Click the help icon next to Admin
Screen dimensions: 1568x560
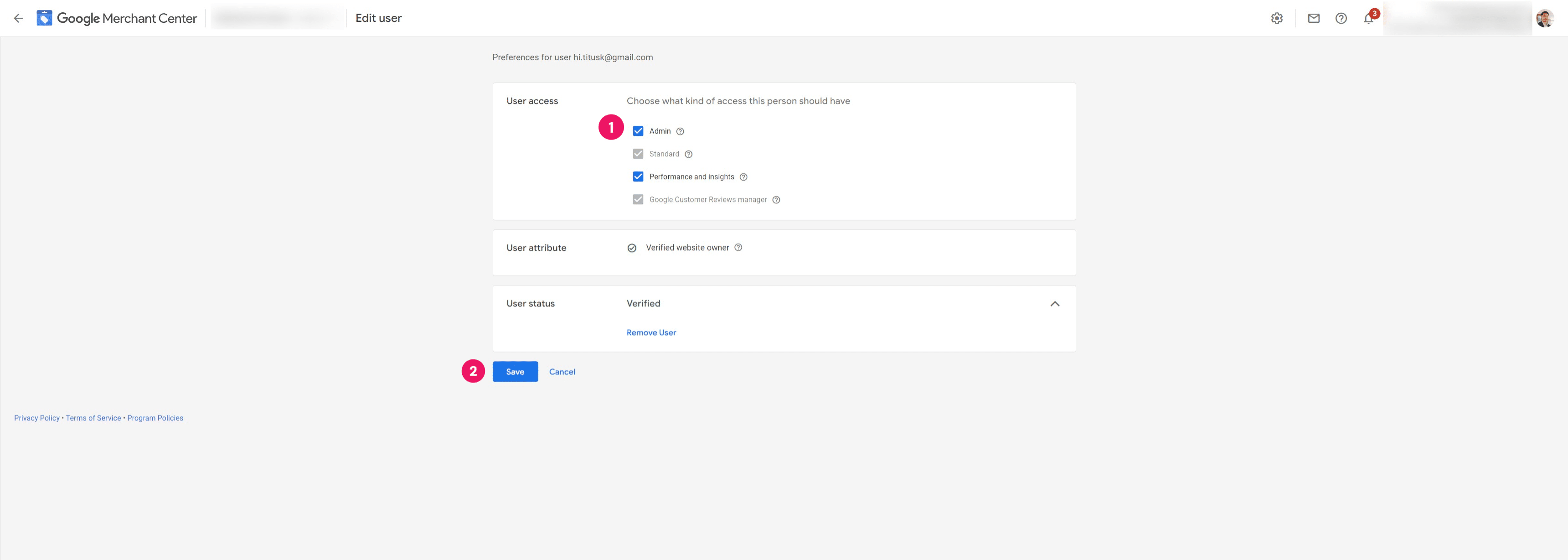[681, 131]
